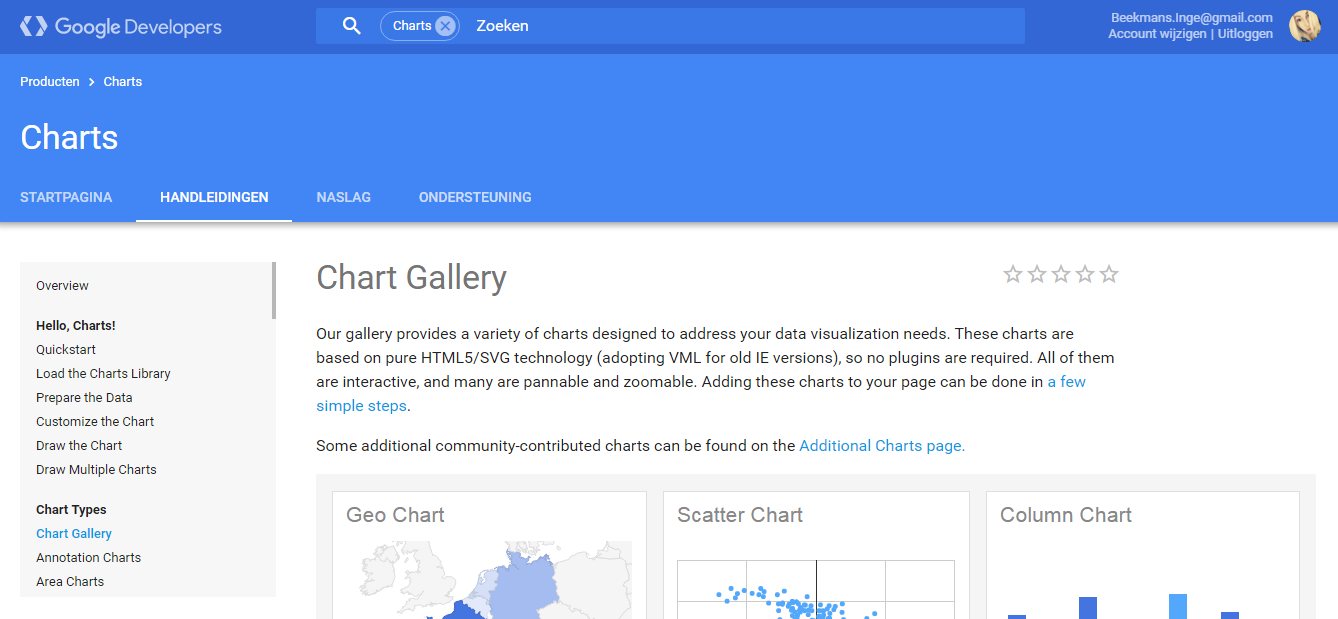Image resolution: width=1338 pixels, height=619 pixels.
Task: Rate the page five stars
Action: (x=1109, y=274)
